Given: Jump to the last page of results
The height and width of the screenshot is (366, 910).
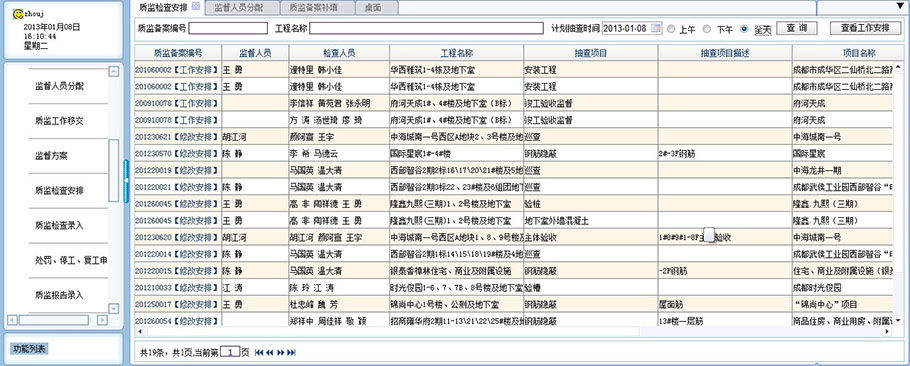Looking at the screenshot, I should click(x=291, y=353).
